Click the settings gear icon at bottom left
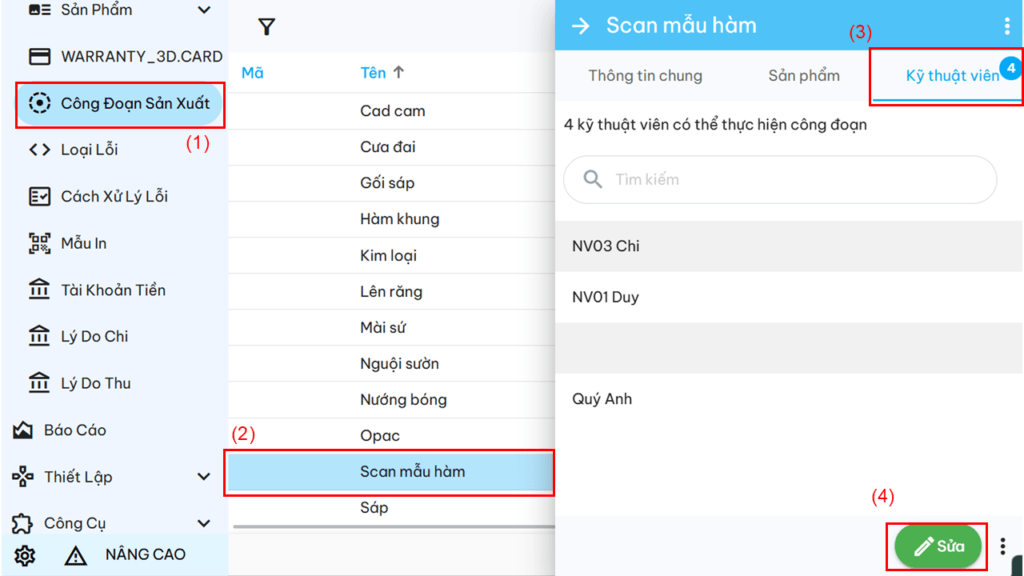 25,555
